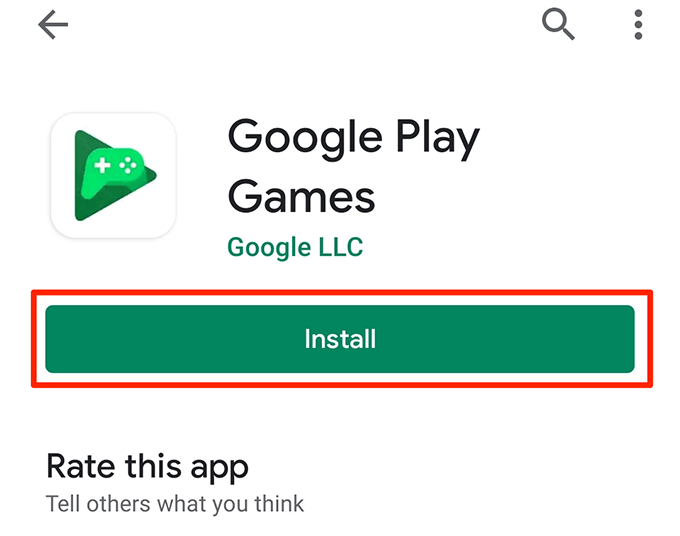Tap the Google Play Games app icon
Screen dimensions: 680x536
(x=113, y=175)
